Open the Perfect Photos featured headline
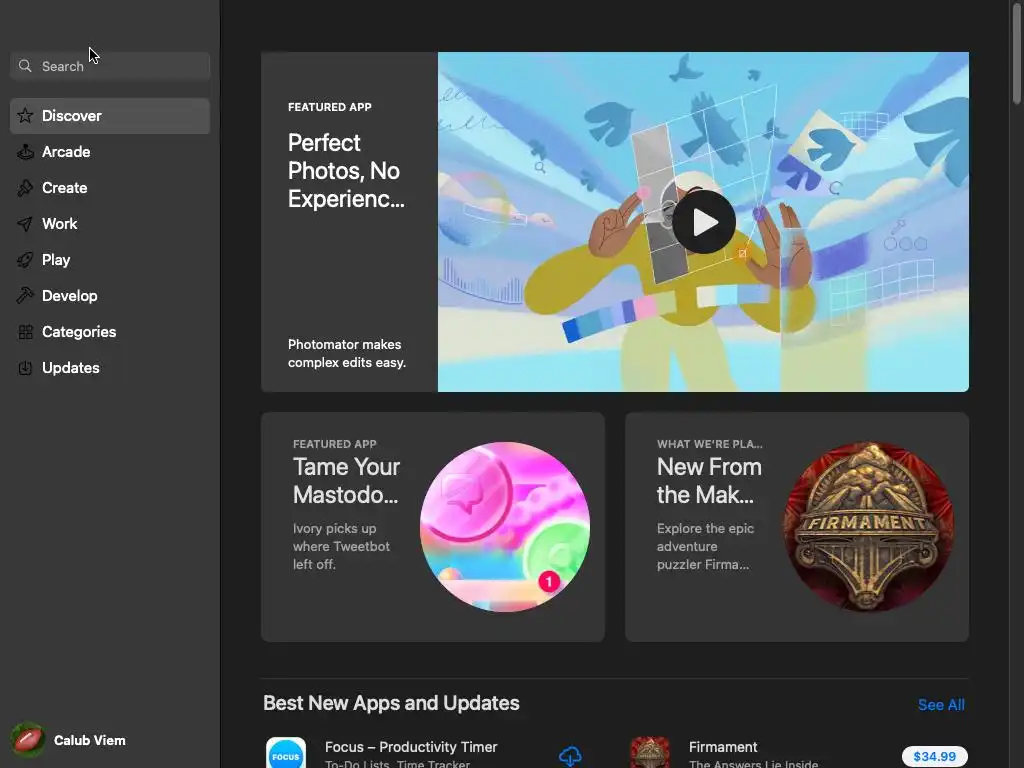1024x768 pixels. tap(346, 170)
